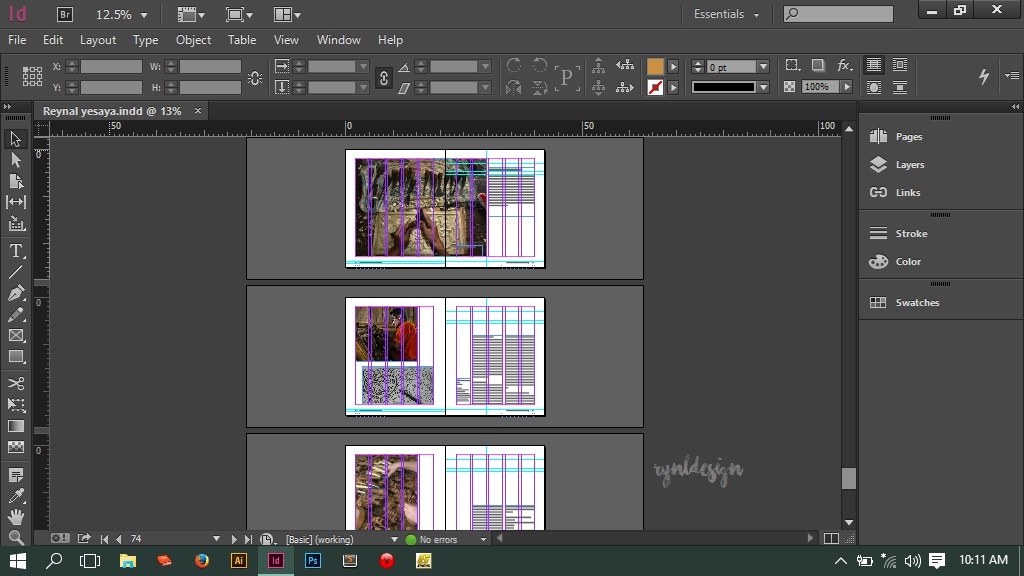Select the Direct Selection tool
Image resolution: width=1024 pixels, height=576 pixels.
pyautogui.click(x=16, y=159)
